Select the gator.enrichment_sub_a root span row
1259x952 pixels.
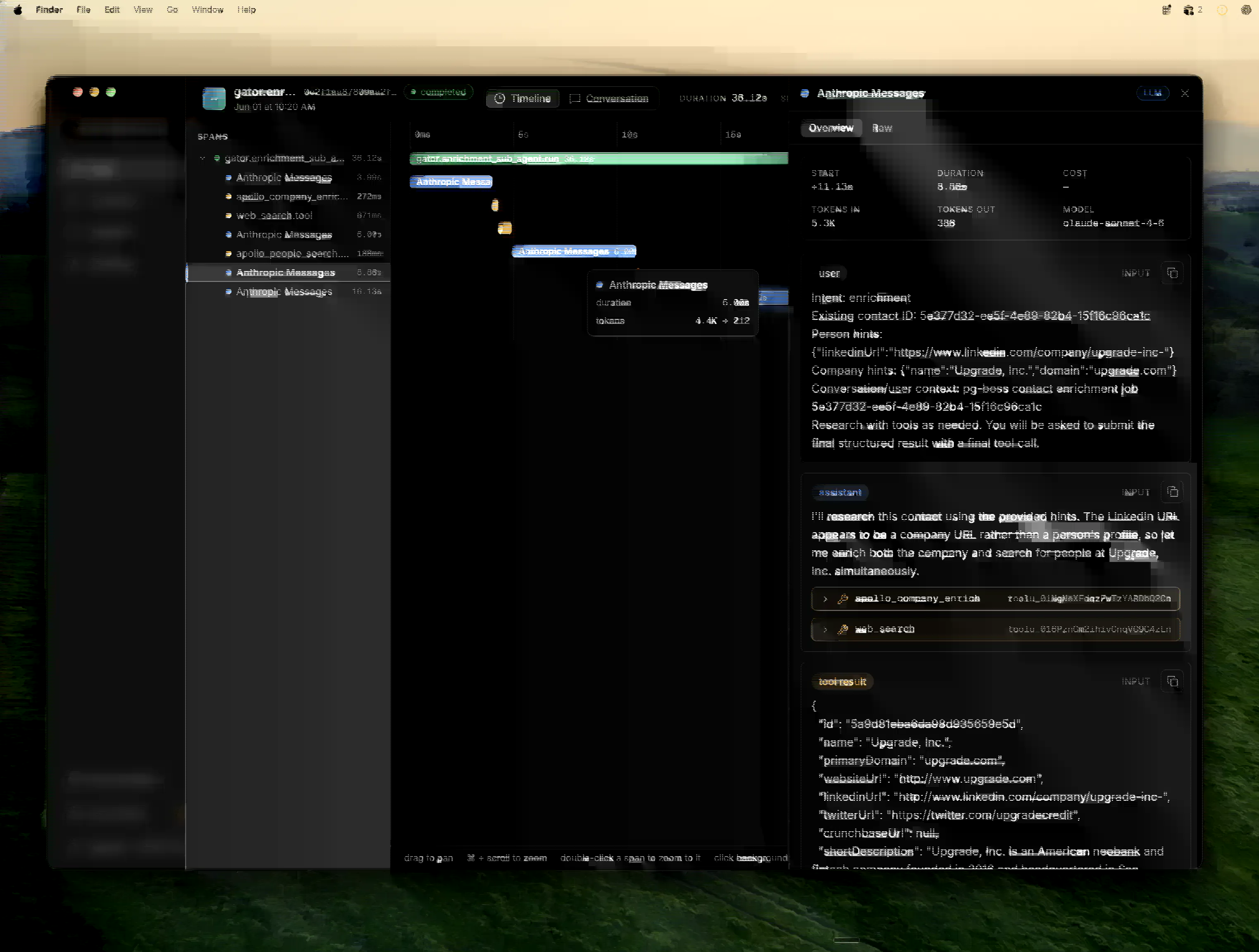tap(288, 158)
